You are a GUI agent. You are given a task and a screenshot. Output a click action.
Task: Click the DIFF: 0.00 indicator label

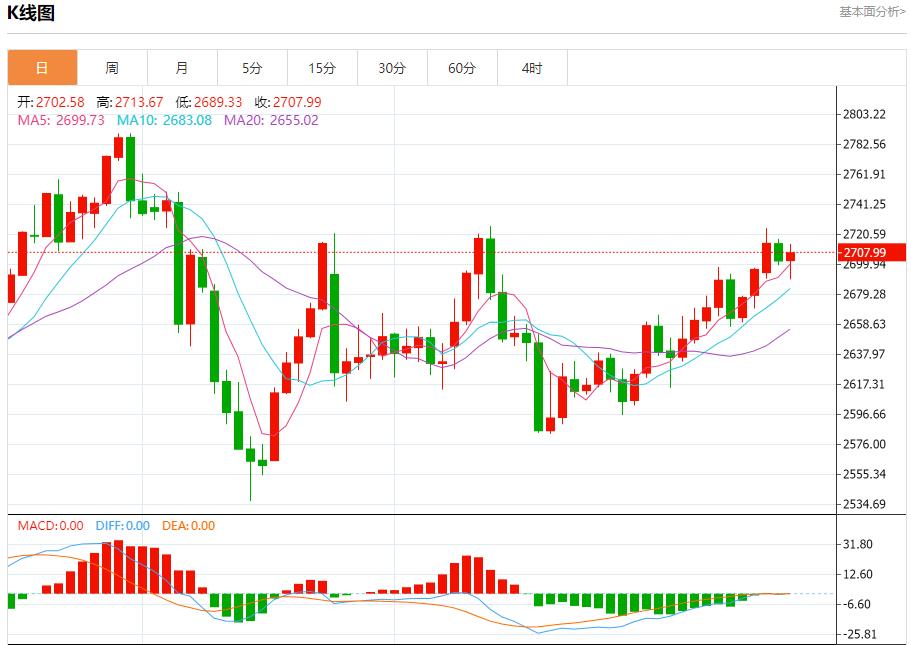tap(123, 526)
